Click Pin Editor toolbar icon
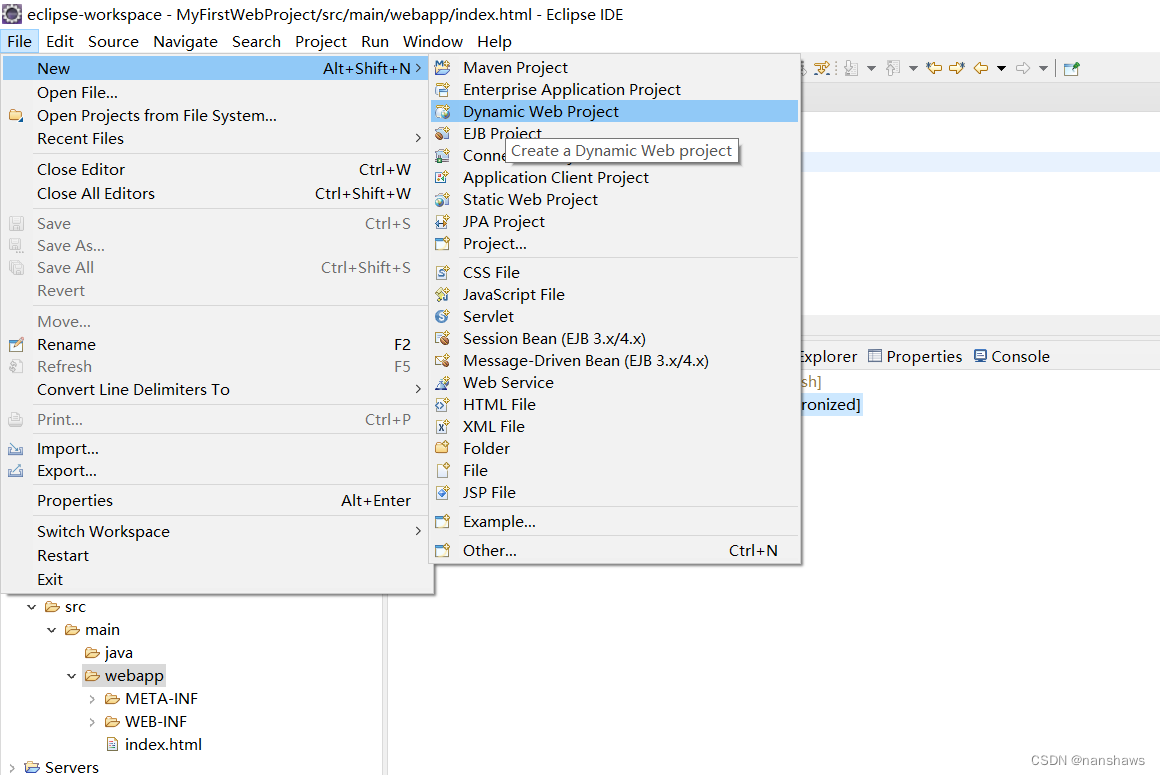Viewport: 1160px width, 775px height. (x=1072, y=69)
